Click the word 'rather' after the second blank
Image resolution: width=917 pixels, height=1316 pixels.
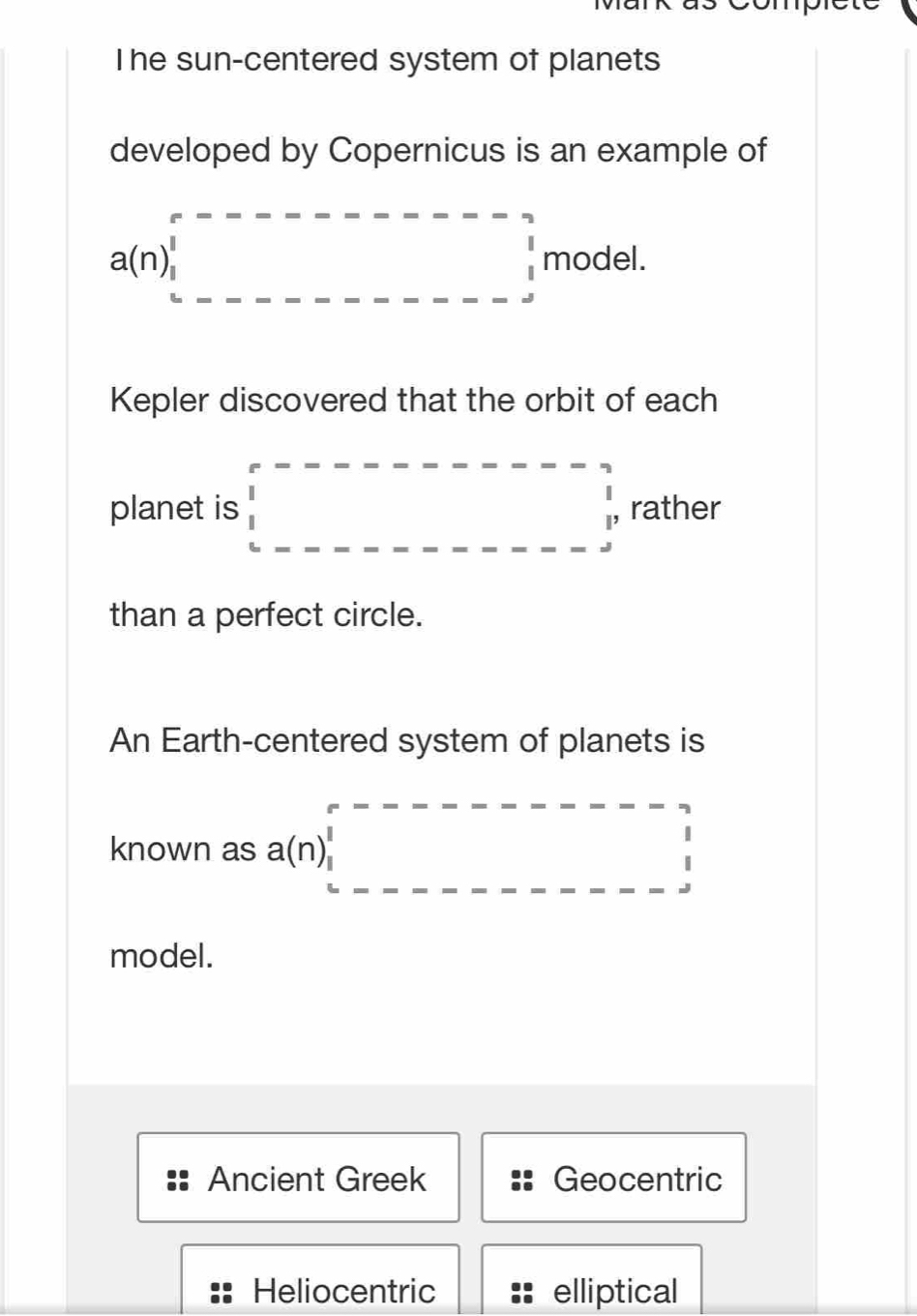click(675, 508)
